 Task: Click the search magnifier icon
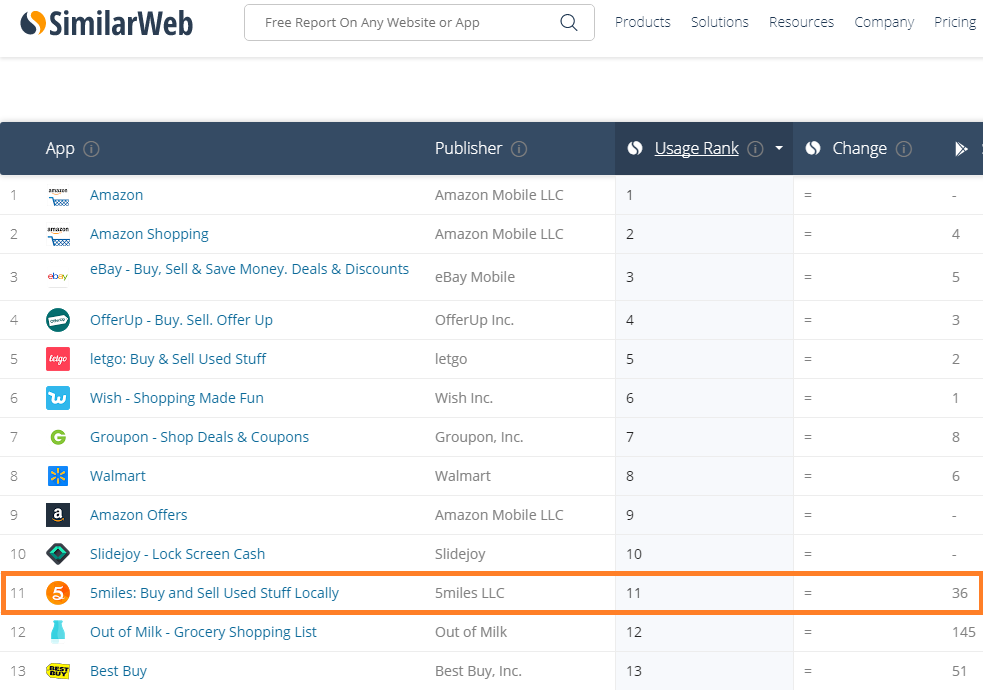569,23
